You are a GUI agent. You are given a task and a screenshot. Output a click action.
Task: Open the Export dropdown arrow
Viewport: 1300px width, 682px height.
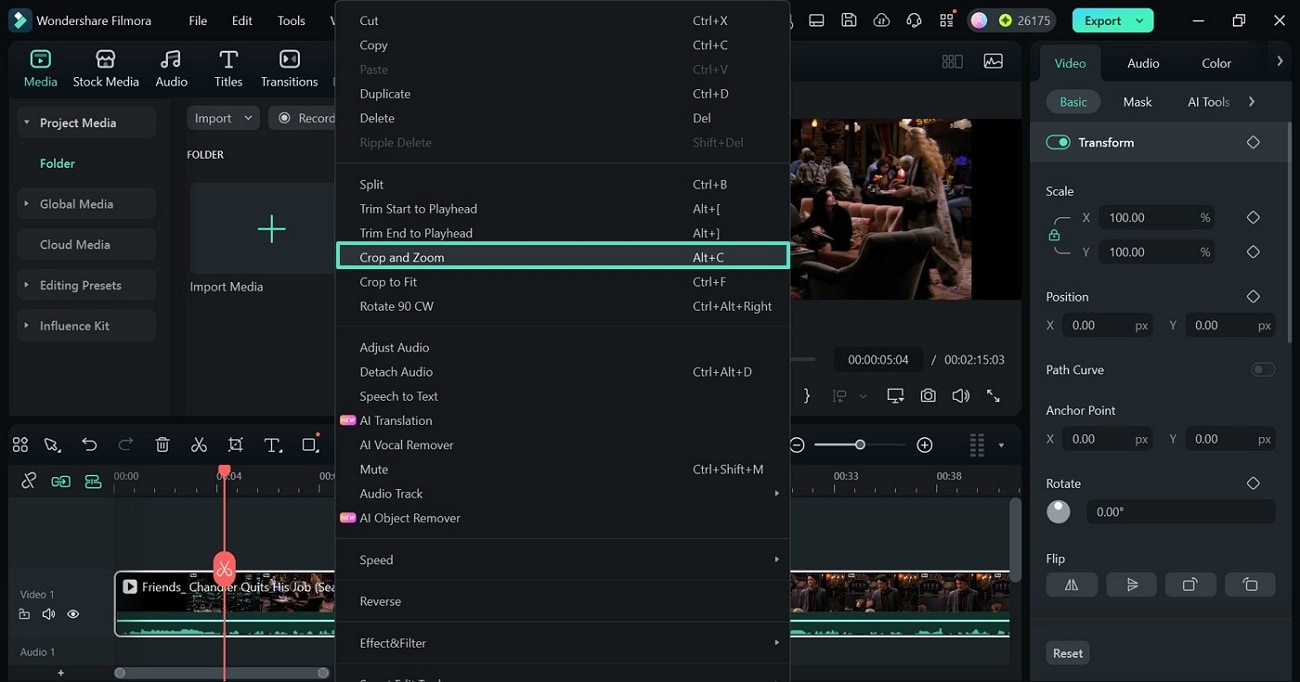(1140, 20)
